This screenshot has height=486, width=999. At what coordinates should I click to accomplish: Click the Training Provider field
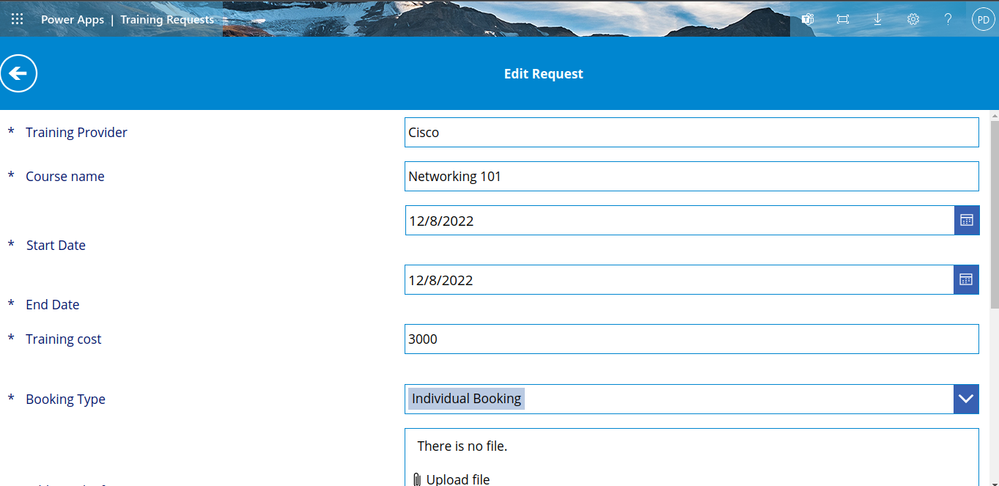click(x=691, y=132)
